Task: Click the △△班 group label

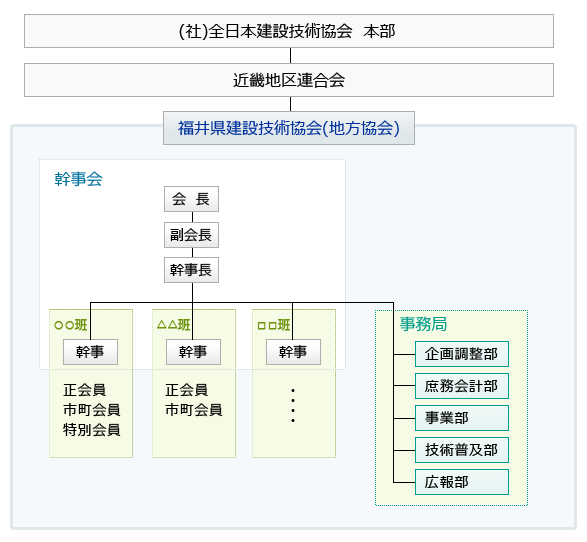Action: pos(173,325)
